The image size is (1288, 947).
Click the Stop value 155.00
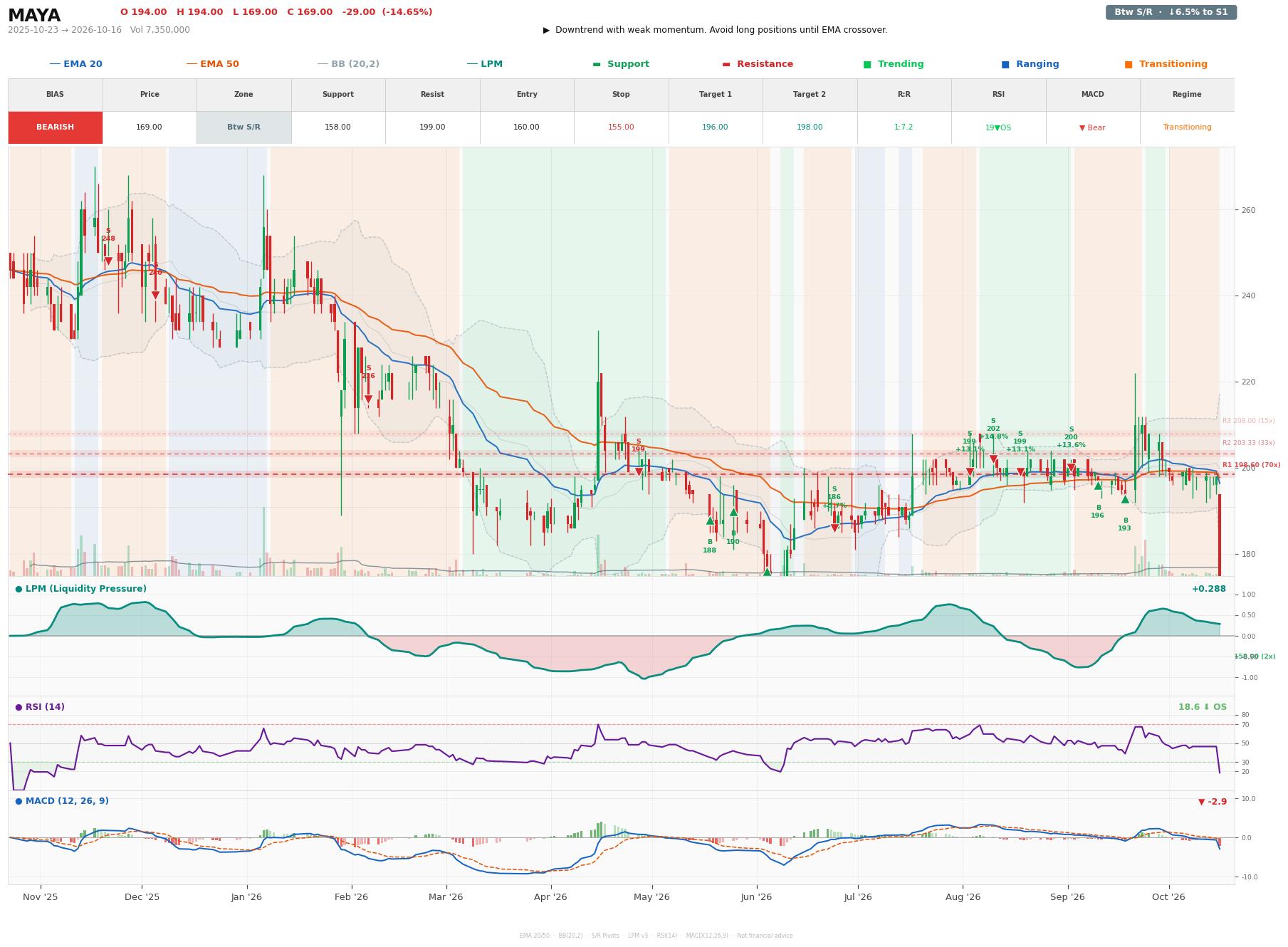coord(621,127)
